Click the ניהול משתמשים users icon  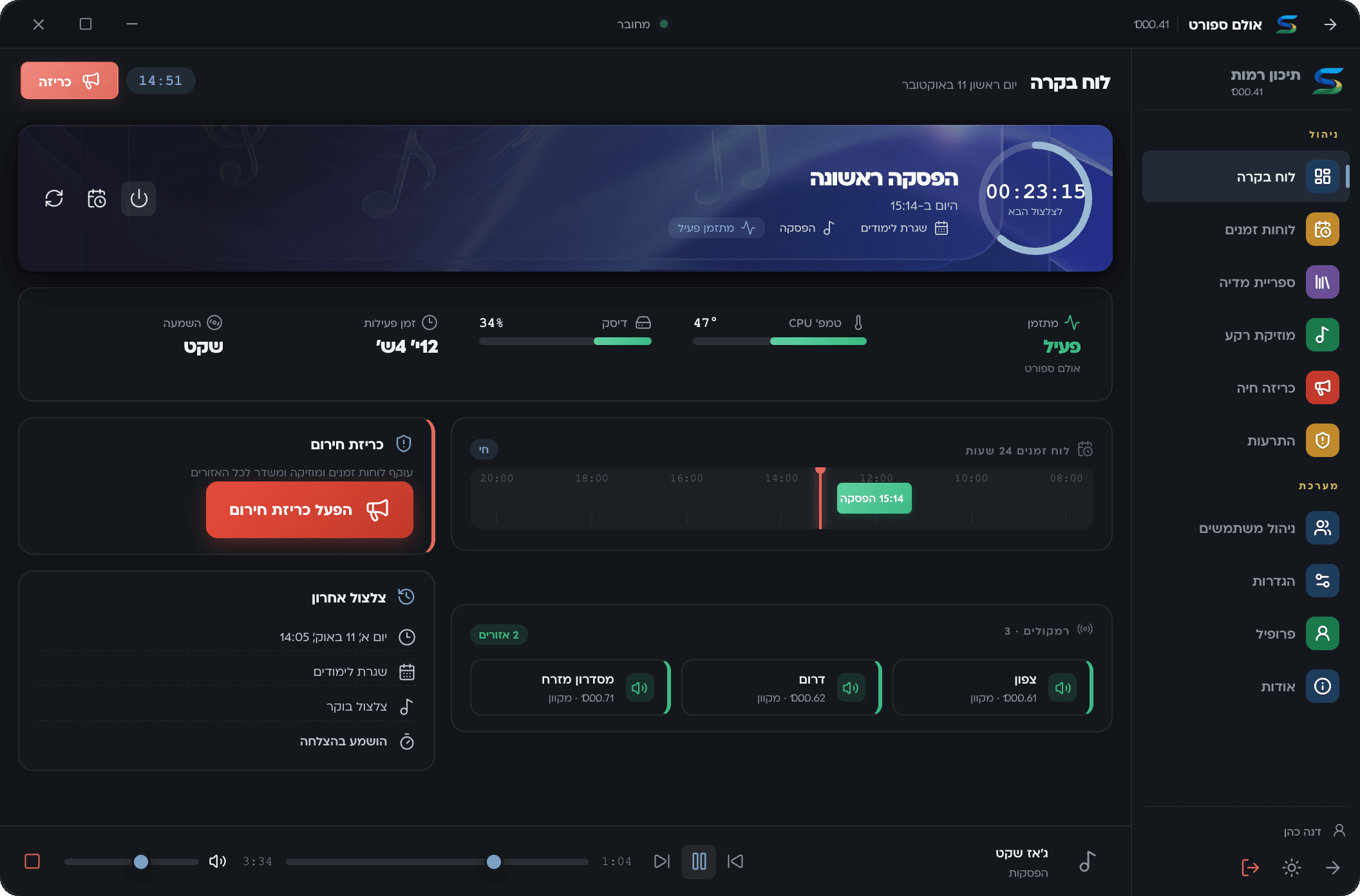click(x=1323, y=528)
